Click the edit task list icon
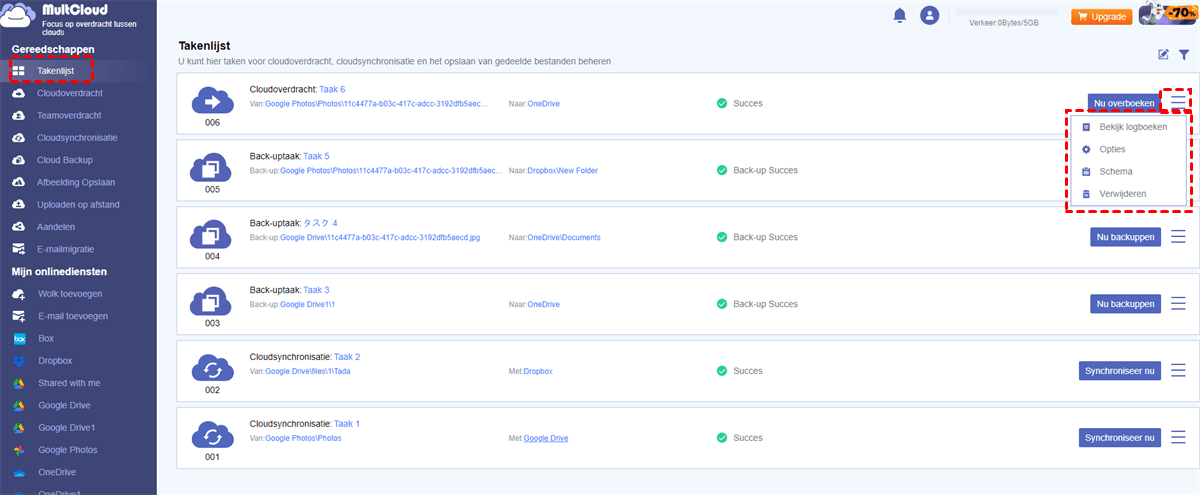The height and width of the screenshot is (495, 1200). (x=1163, y=56)
